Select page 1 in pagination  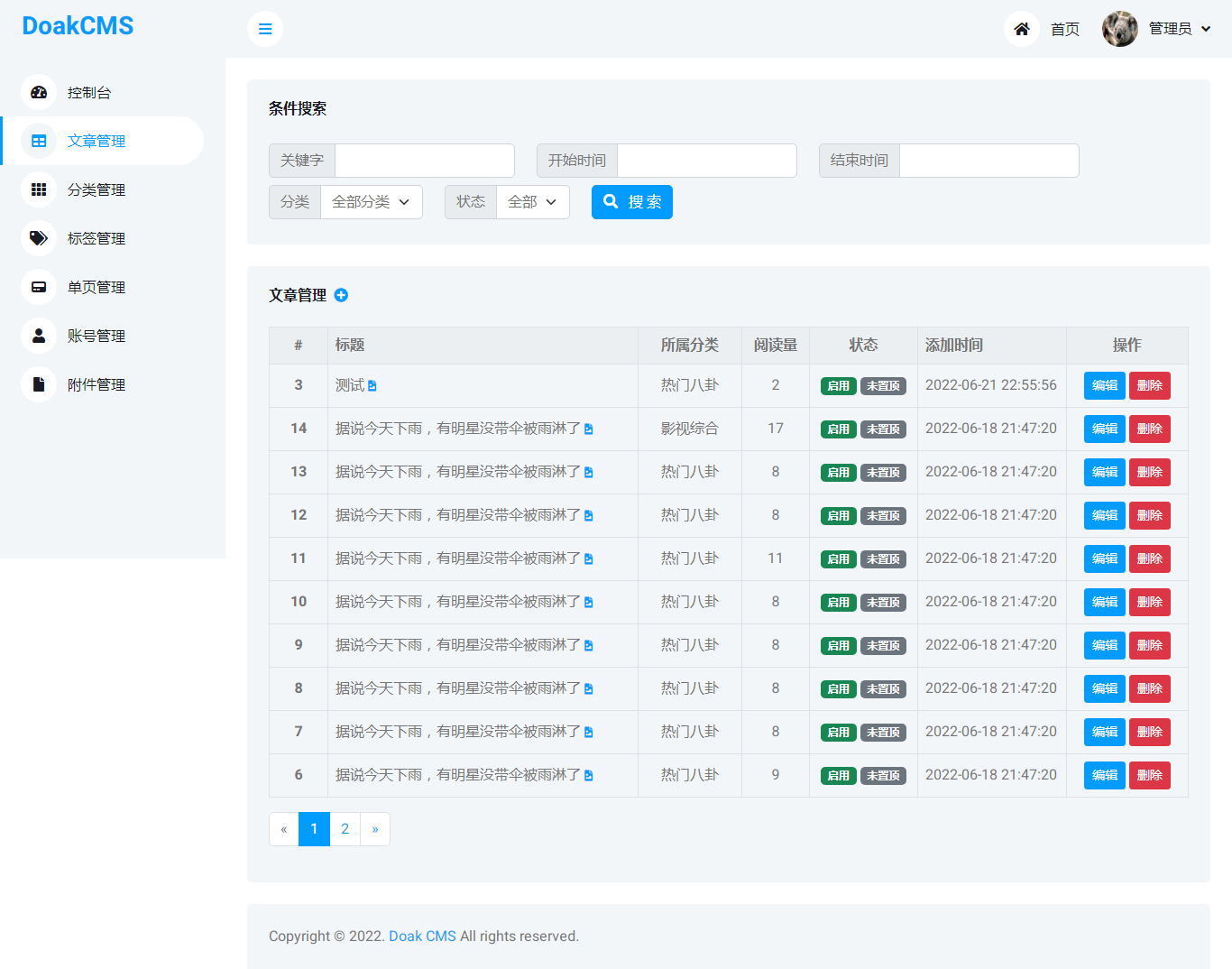314,829
